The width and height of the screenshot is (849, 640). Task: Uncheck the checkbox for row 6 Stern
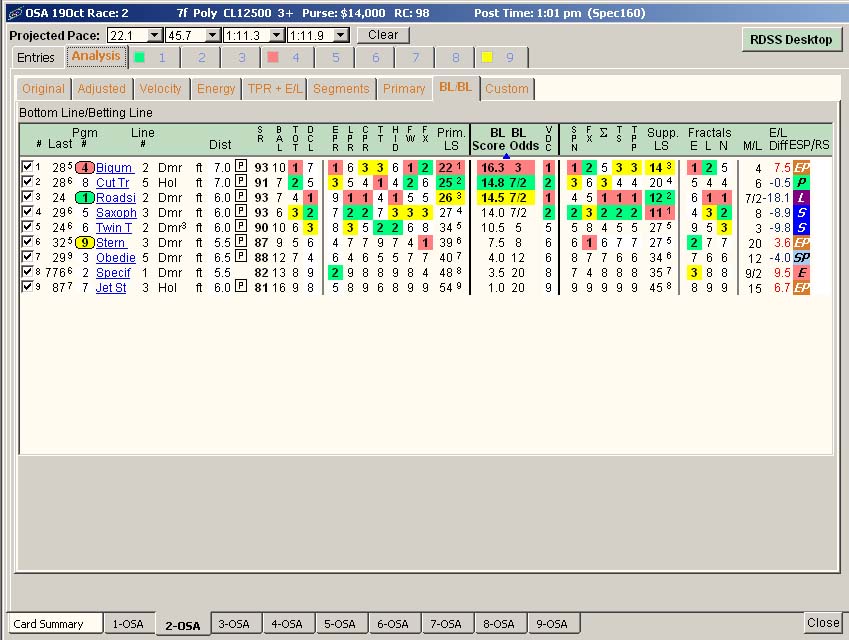click(27, 241)
